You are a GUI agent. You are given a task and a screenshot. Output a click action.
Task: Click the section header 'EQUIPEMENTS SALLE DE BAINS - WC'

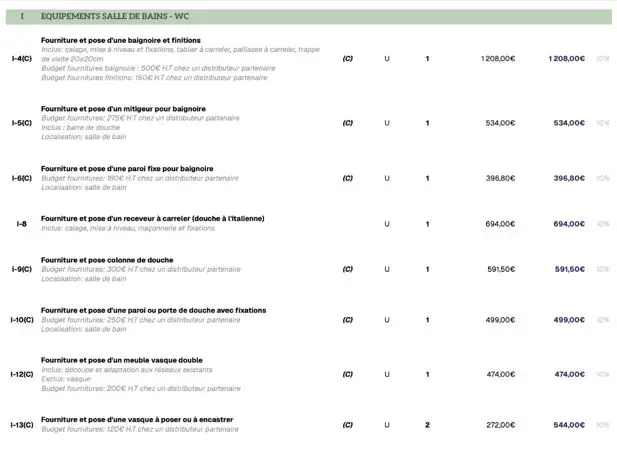point(115,17)
